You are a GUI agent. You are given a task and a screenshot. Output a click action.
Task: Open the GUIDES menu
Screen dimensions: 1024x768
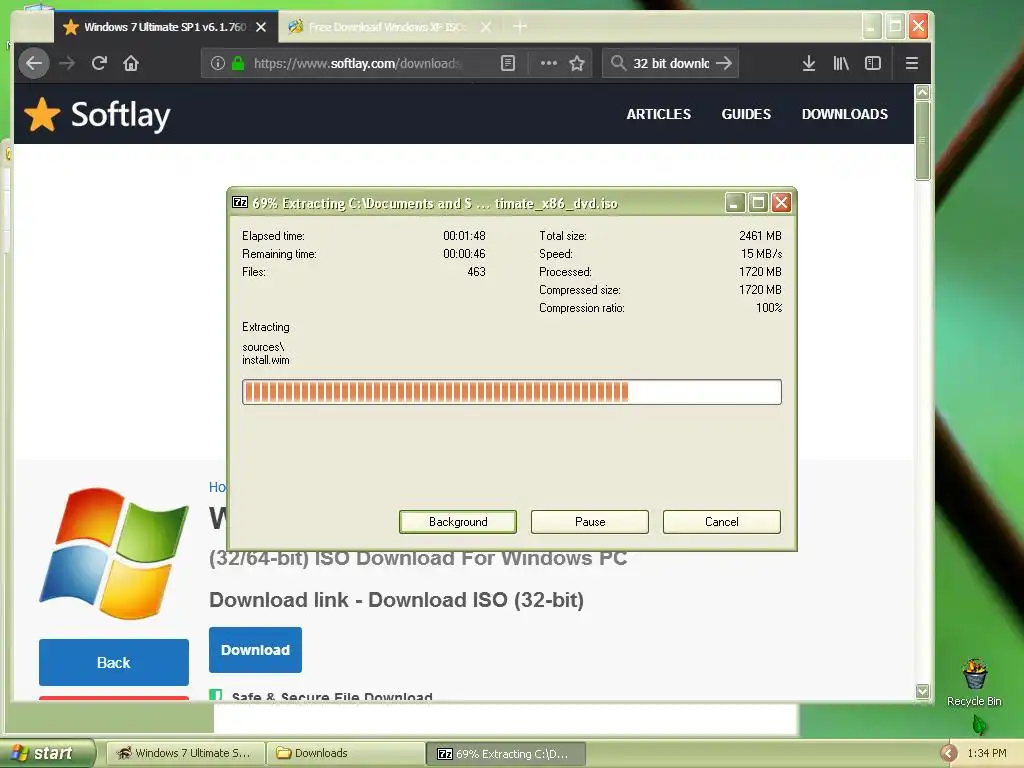(746, 114)
